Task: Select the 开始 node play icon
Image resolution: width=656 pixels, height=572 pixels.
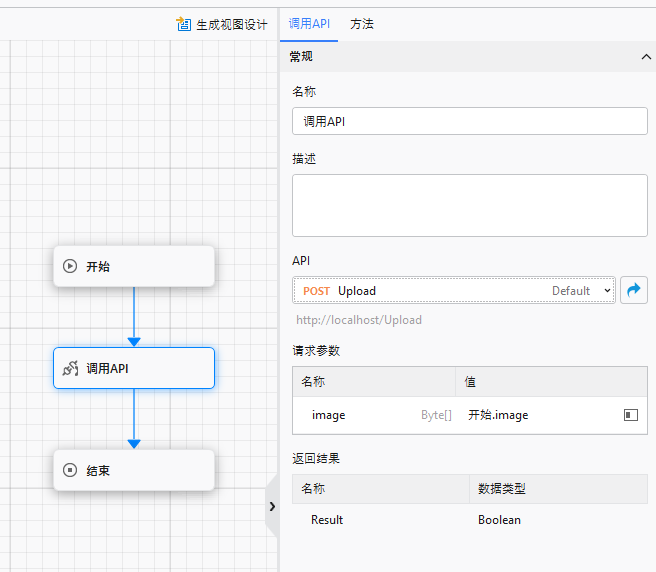Action: pyautogui.click(x=70, y=266)
